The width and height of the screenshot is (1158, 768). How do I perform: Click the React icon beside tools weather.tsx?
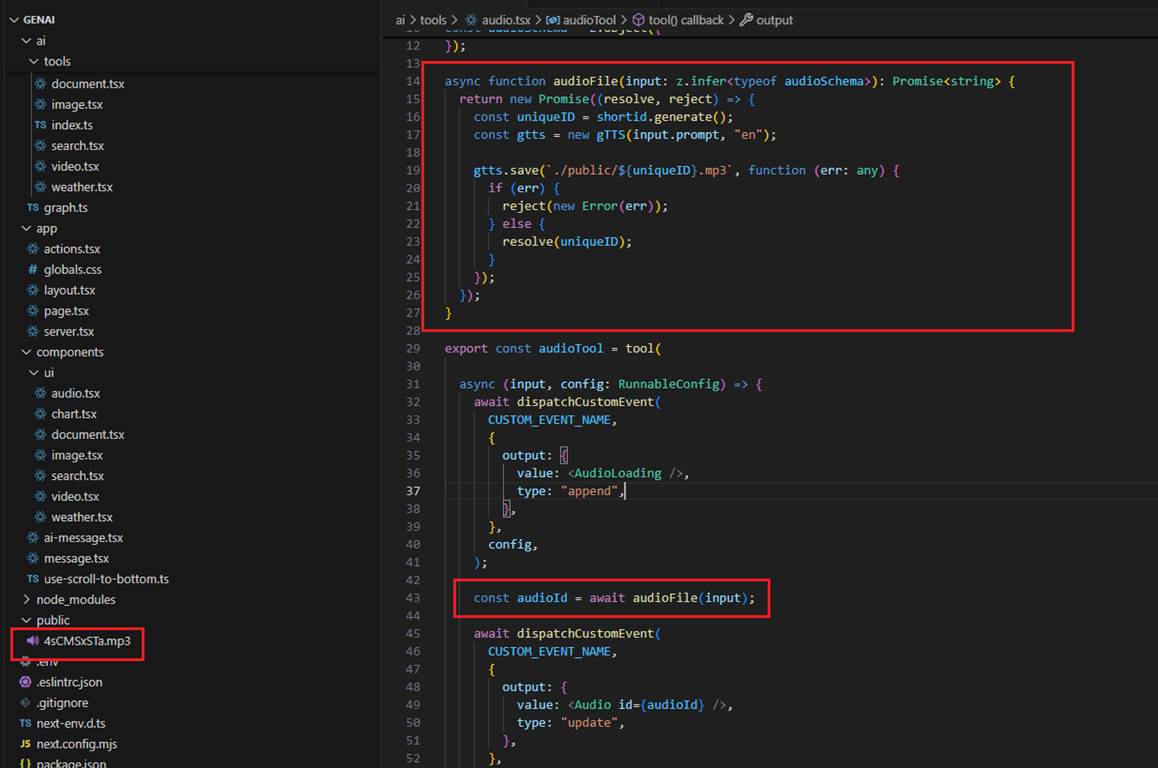[x=41, y=187]
